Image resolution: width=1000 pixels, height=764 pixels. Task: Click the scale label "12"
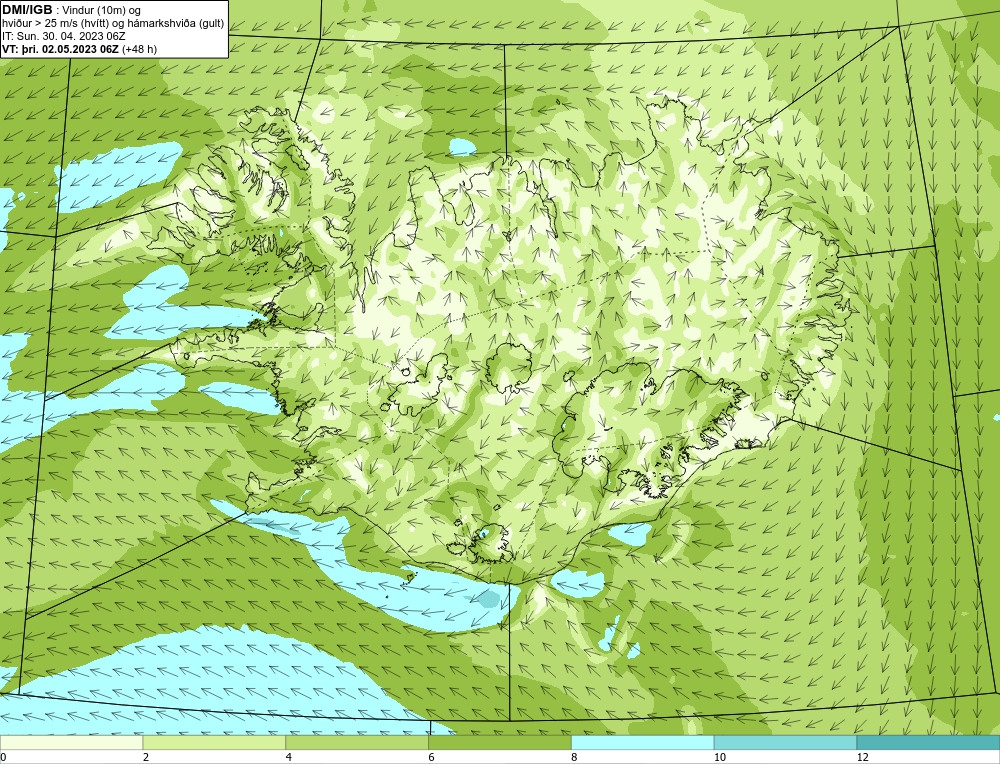(x=863, y=757)
